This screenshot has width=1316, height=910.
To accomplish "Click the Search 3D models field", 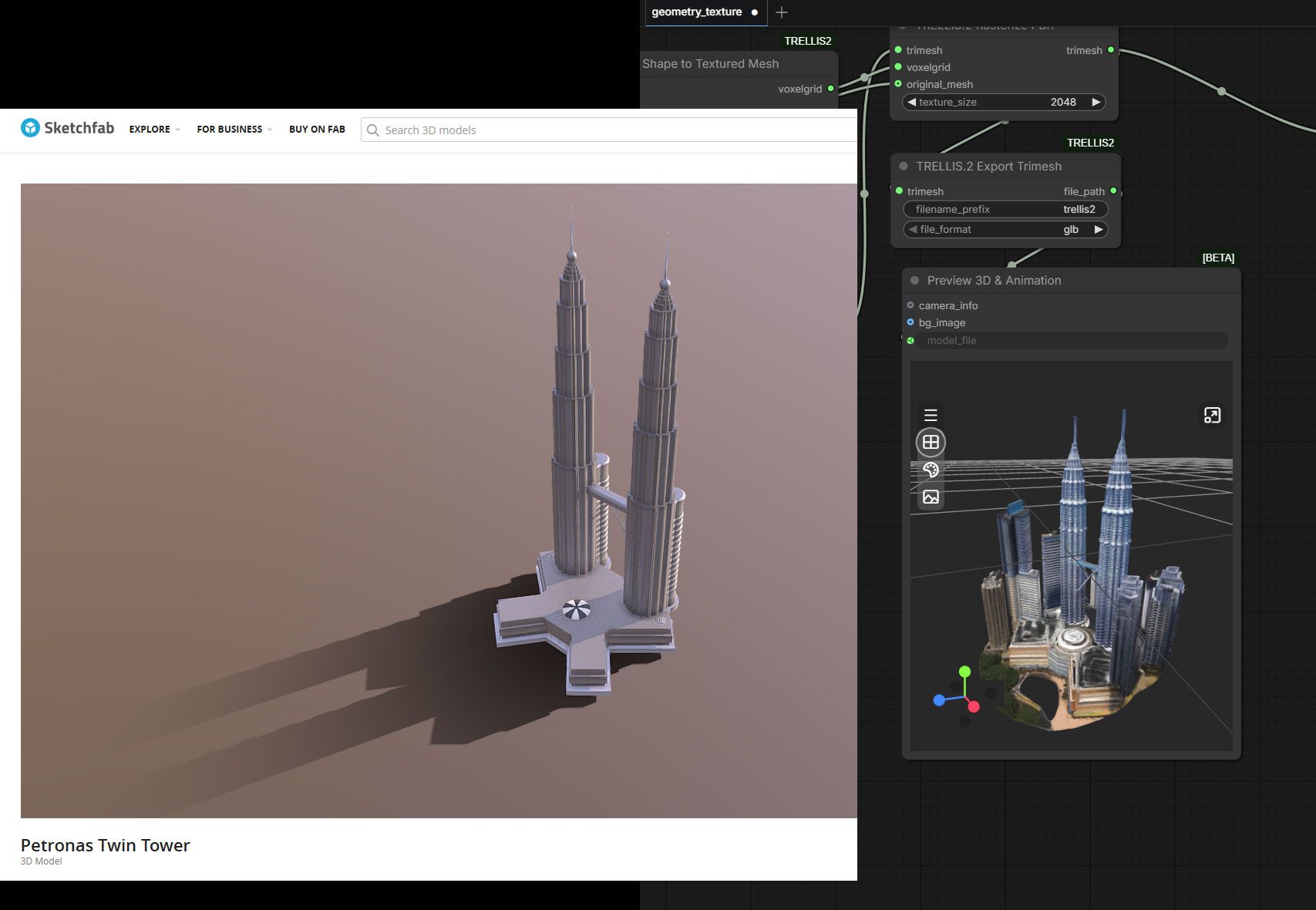I will tap(609, 130).
